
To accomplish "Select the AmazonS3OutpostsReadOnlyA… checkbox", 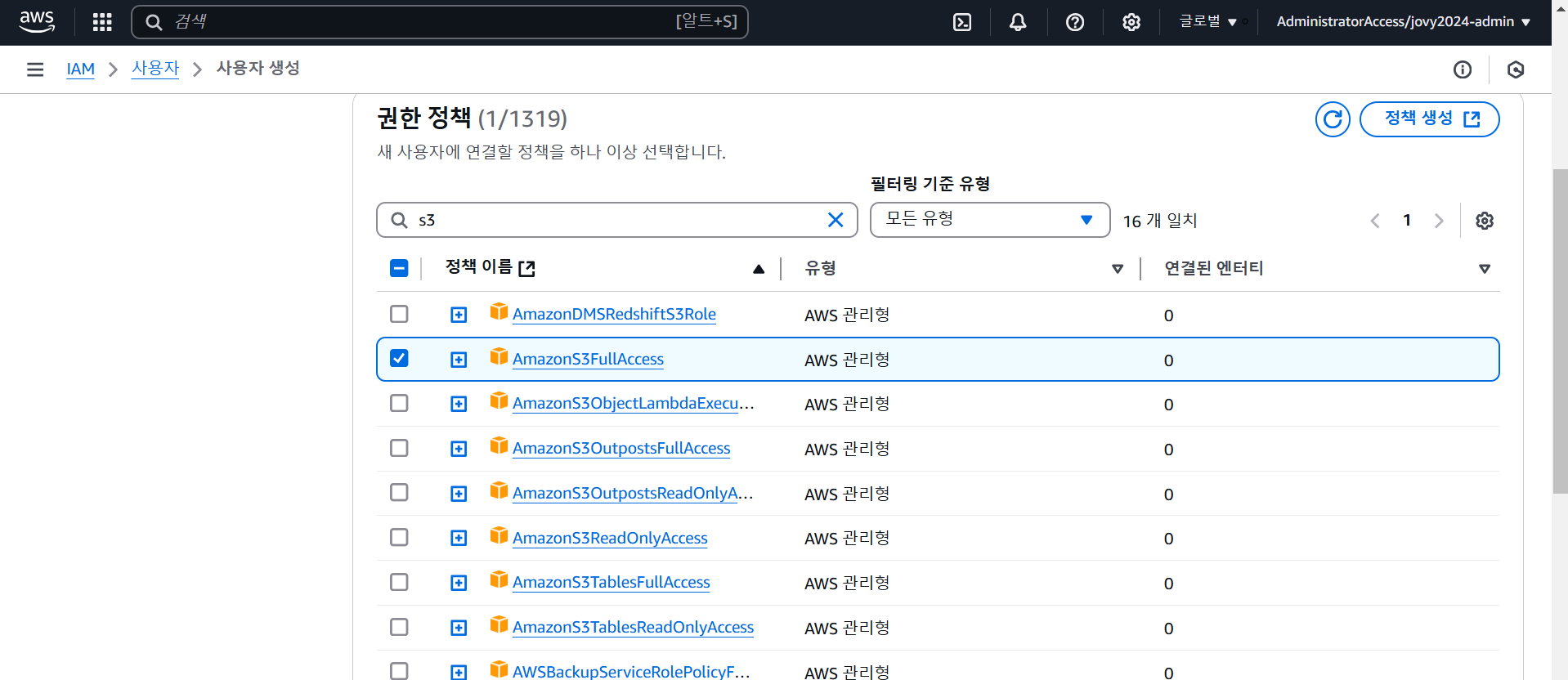I will coord(399,492).
